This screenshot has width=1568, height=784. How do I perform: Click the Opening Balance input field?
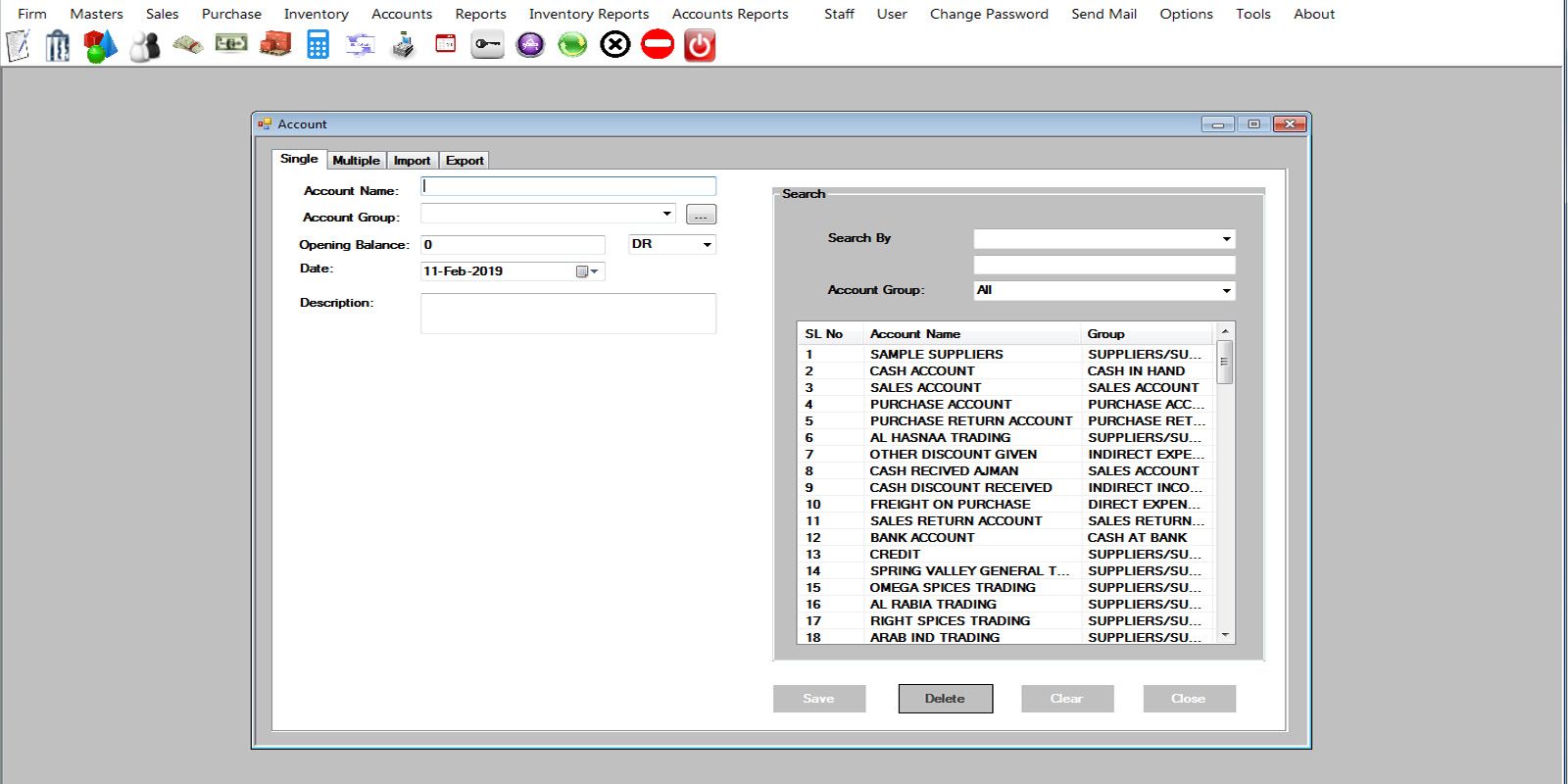coord(513,245)
